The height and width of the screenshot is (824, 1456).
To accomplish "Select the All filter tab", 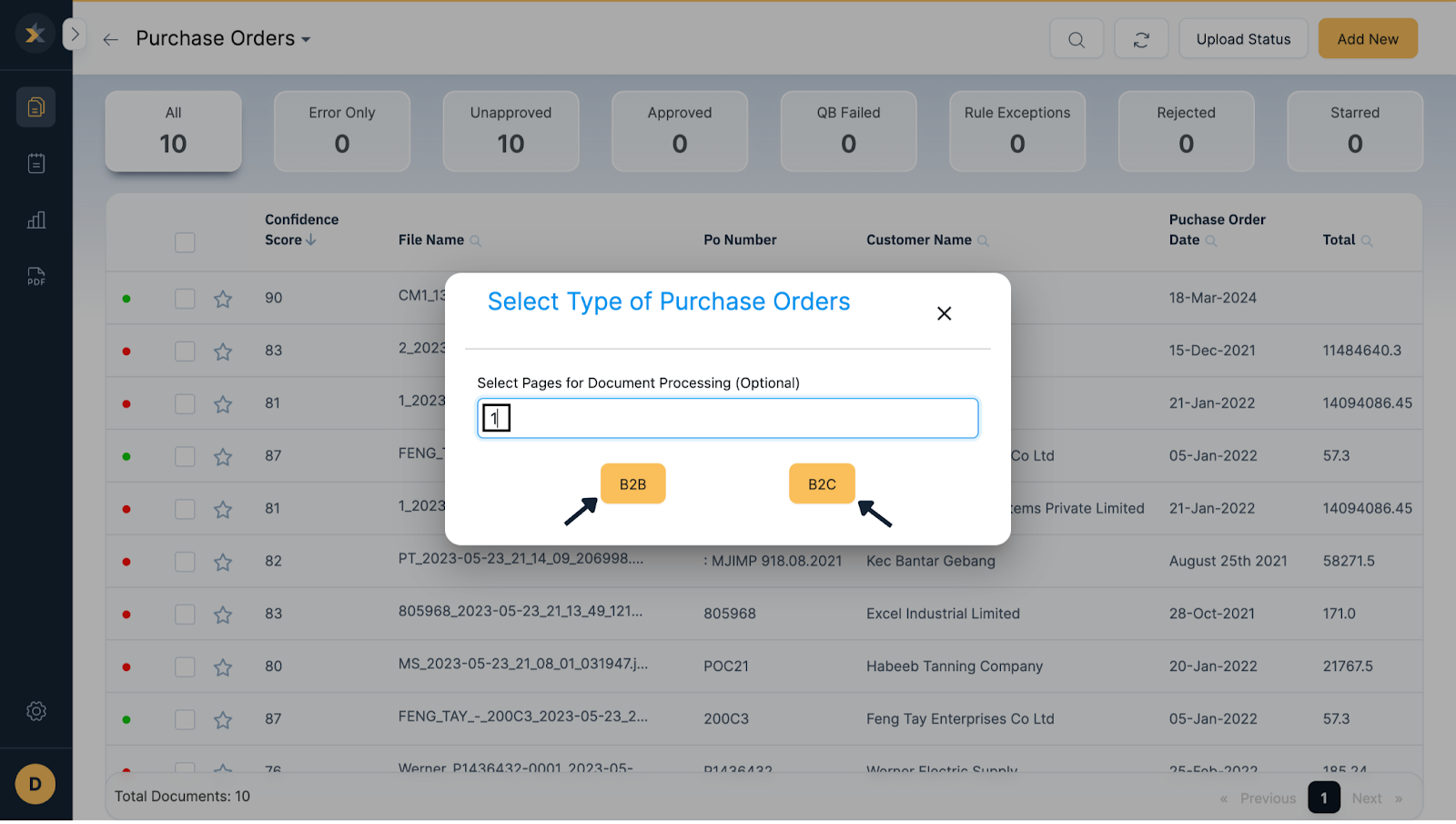I will click(174, 131).
